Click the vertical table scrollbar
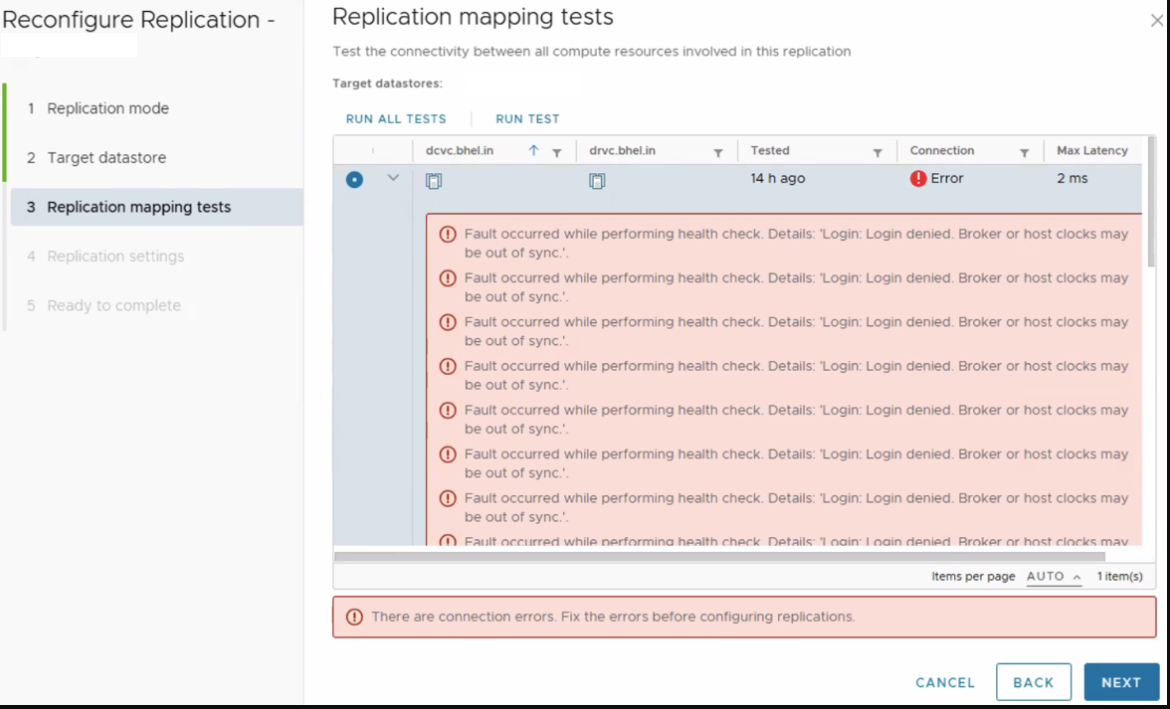 point(1151,202)
